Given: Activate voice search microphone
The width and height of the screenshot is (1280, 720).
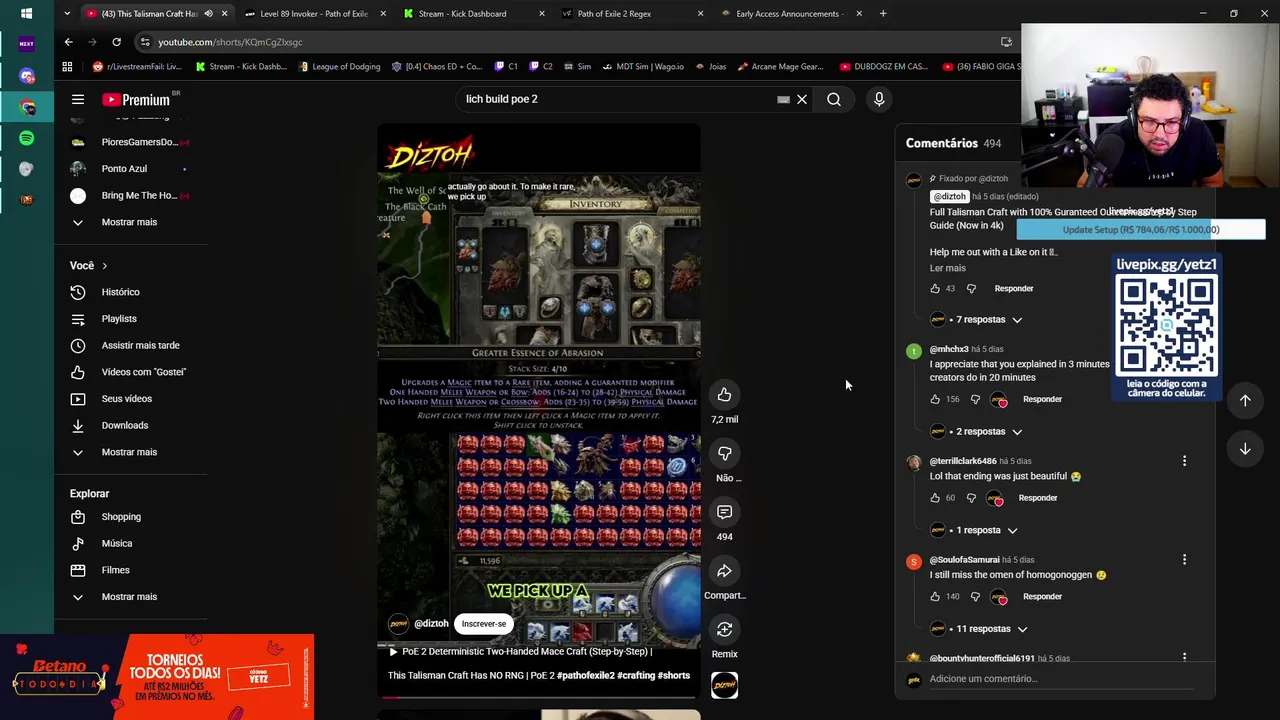Looking at the screenshot, I should click(x=879, y=99).
